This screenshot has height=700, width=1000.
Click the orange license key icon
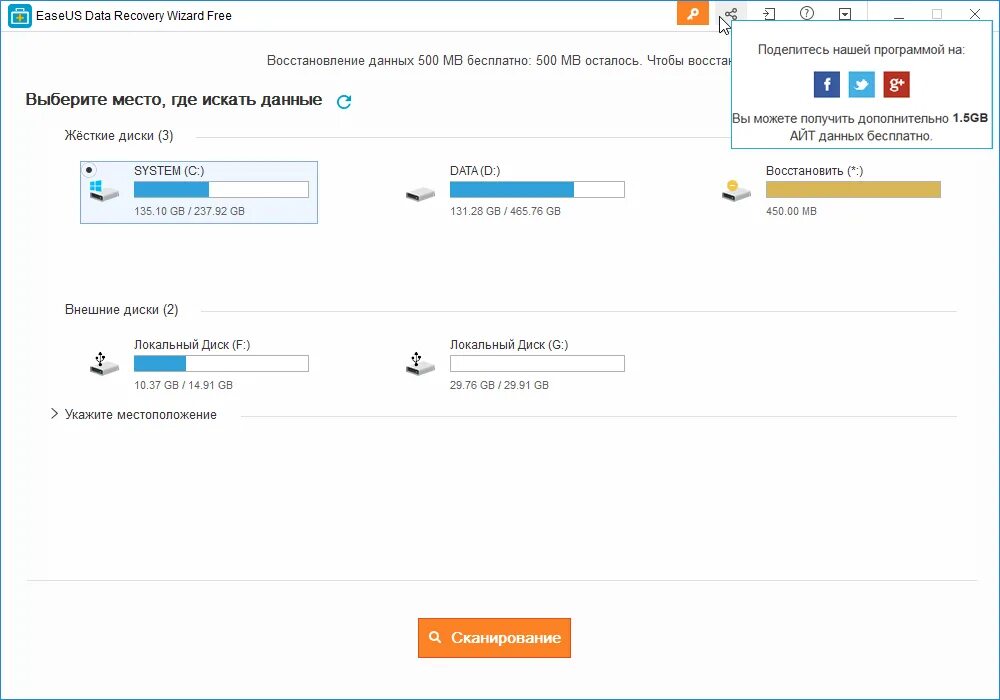pyautogui.click(x=693, y=14)
